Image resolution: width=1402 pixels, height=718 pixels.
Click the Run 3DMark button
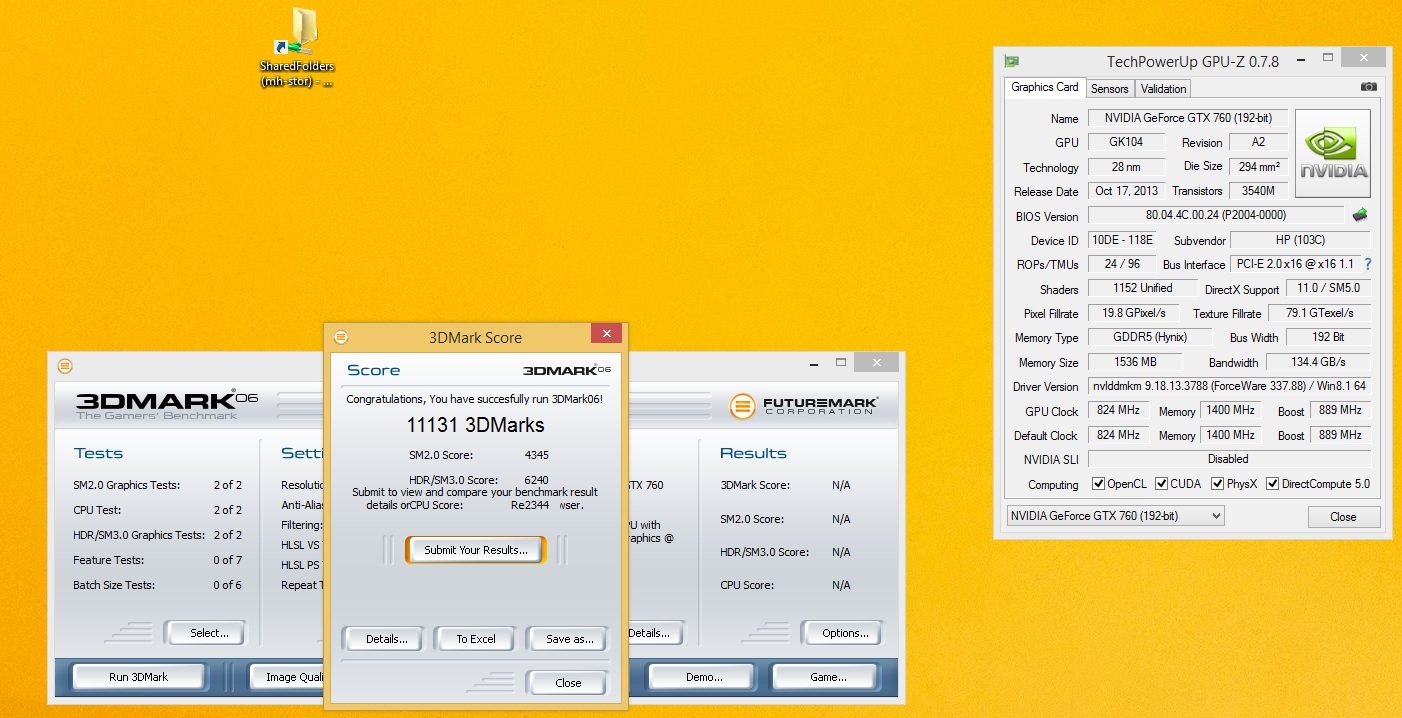138,677
